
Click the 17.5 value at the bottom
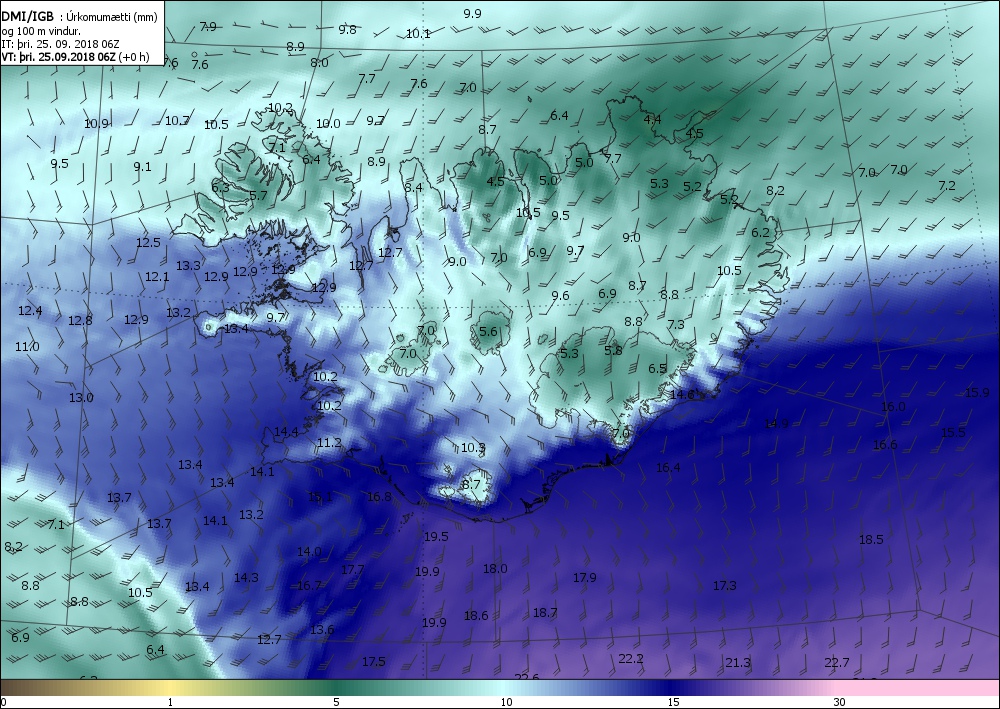374,661
